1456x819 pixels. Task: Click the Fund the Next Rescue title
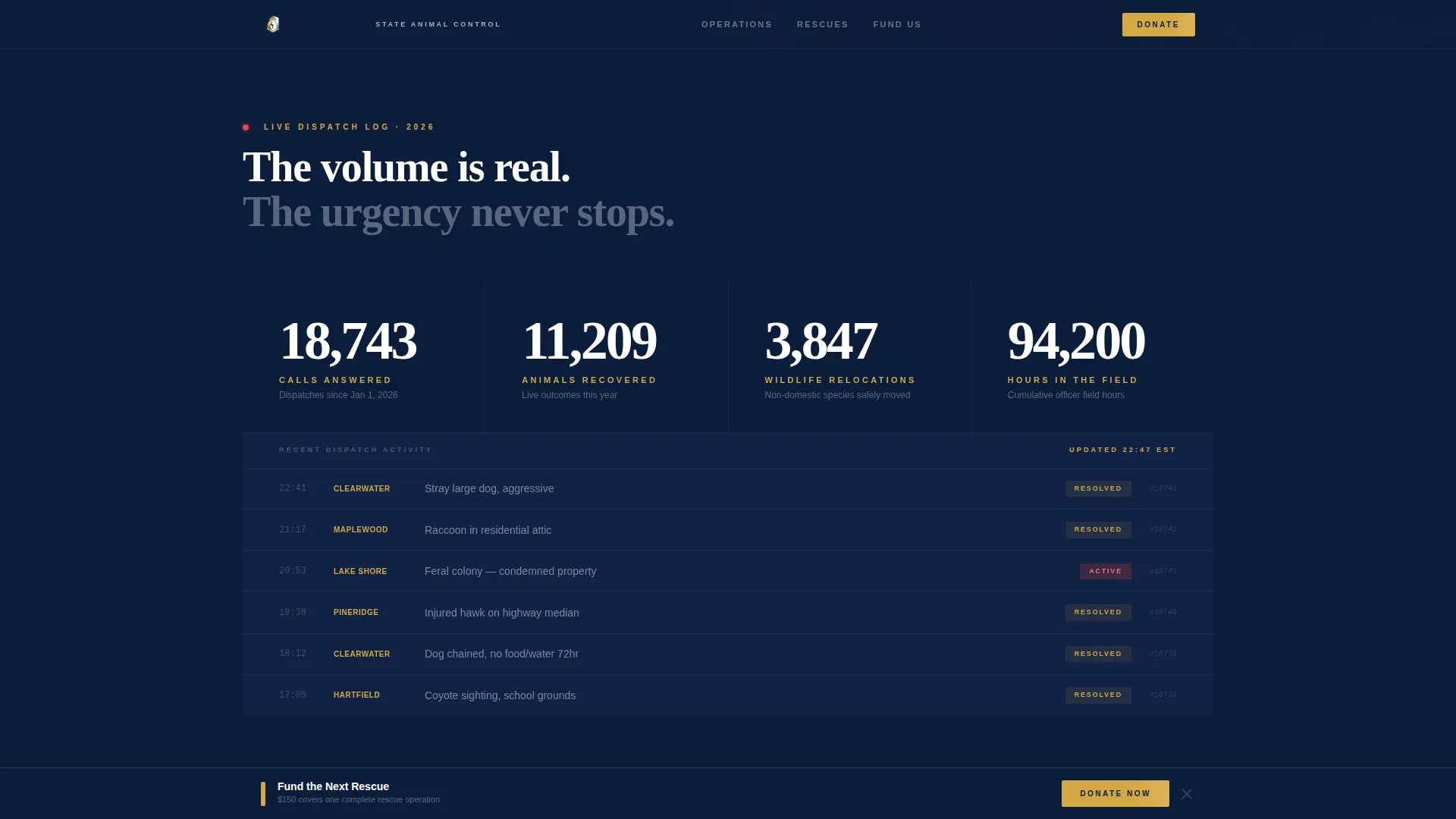(333, 786)
